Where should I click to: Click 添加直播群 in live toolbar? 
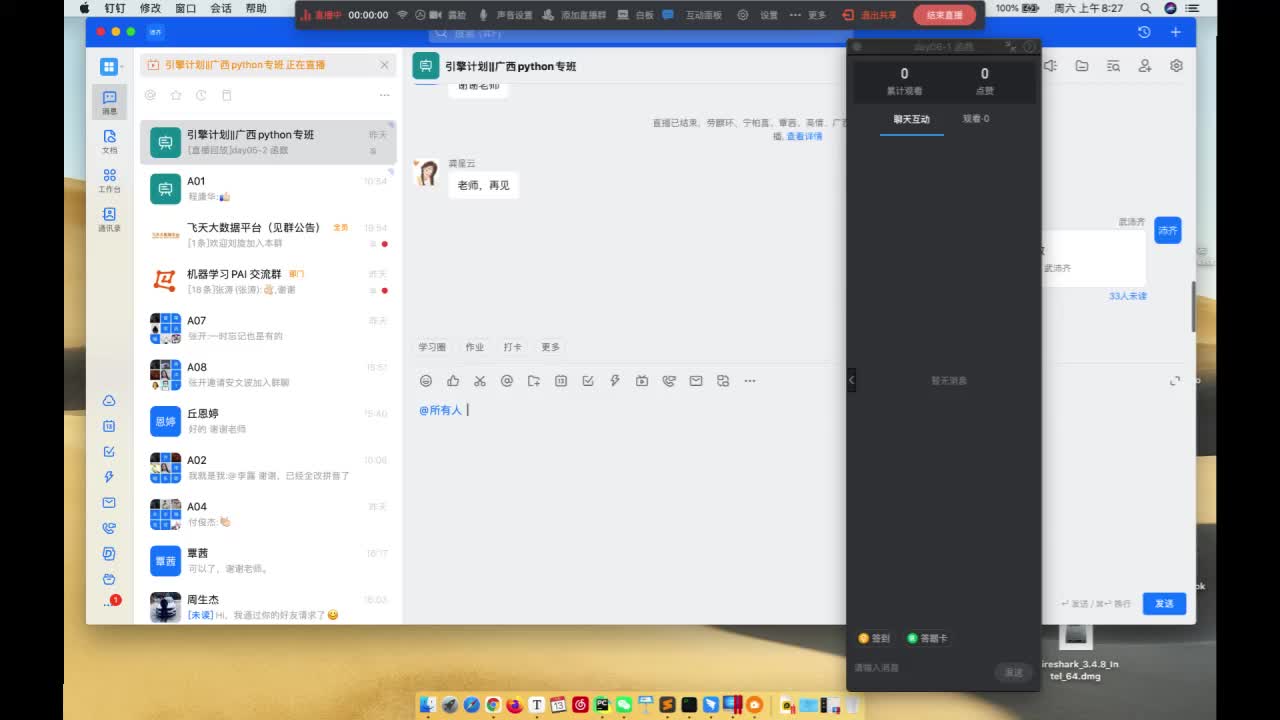tap(575, 15)
